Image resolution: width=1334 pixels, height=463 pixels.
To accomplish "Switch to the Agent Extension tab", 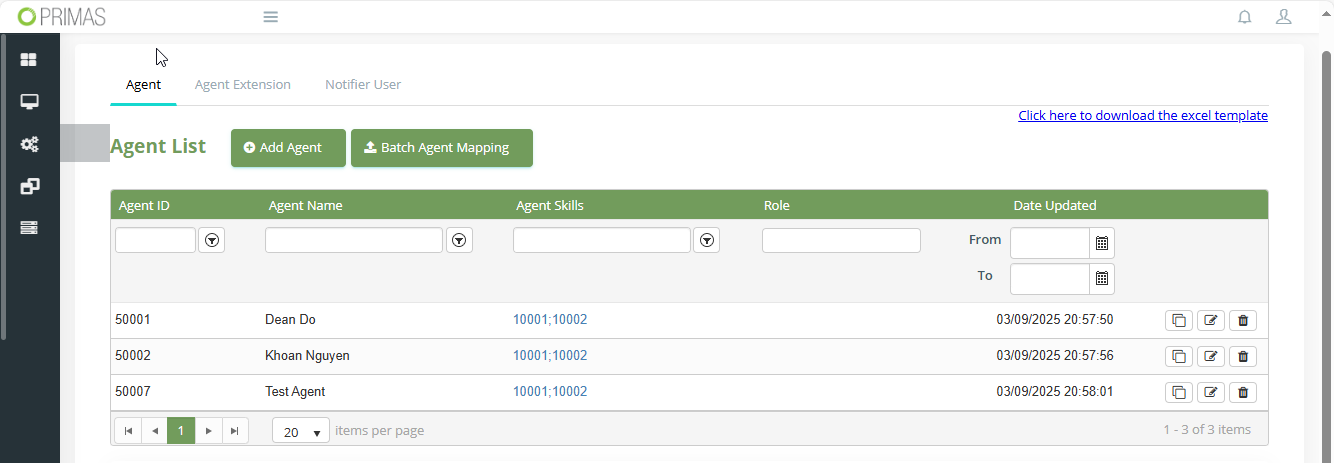I will click(x=243, y=85).
